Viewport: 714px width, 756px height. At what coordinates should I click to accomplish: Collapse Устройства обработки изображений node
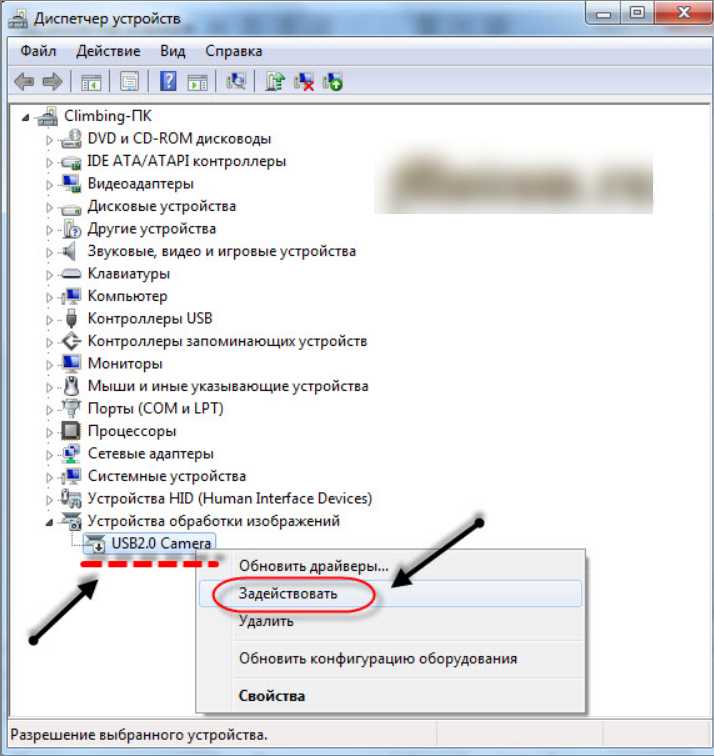49,522
